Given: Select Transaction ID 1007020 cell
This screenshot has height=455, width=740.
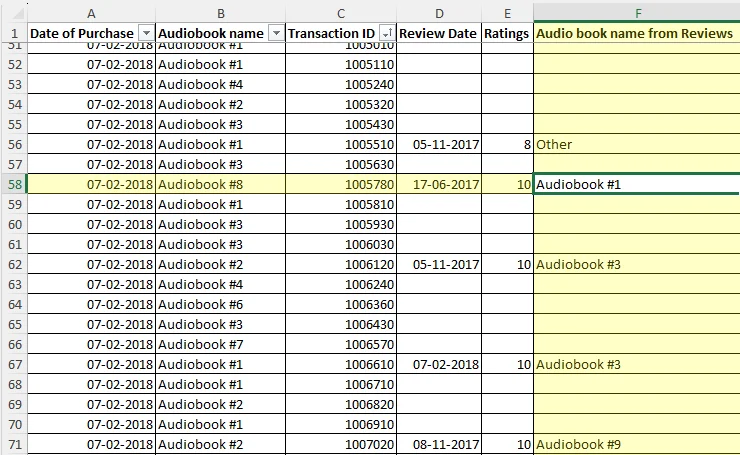Looking at the screenshot, I should 341,444.
